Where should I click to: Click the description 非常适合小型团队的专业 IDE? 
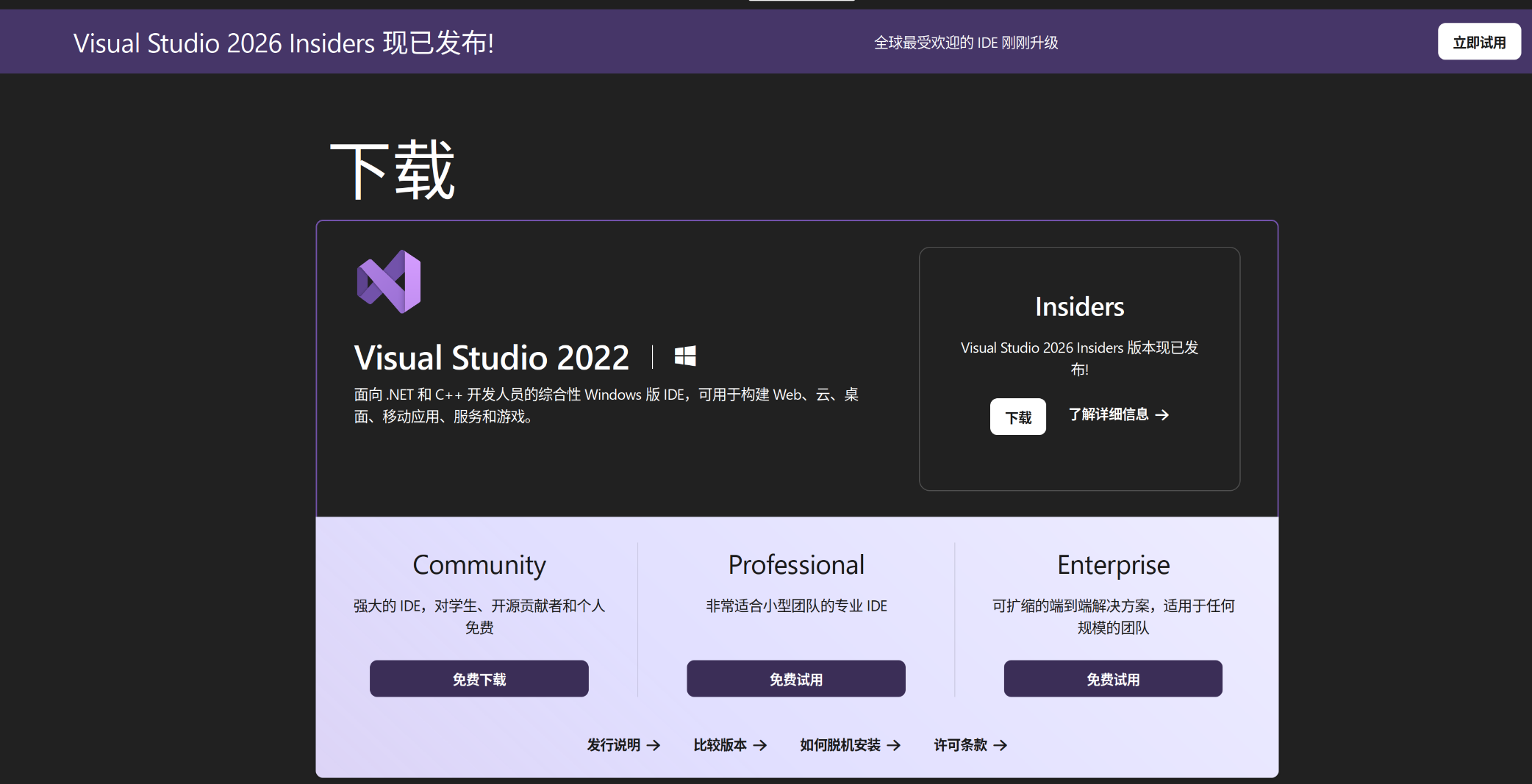tap(796, 605)
